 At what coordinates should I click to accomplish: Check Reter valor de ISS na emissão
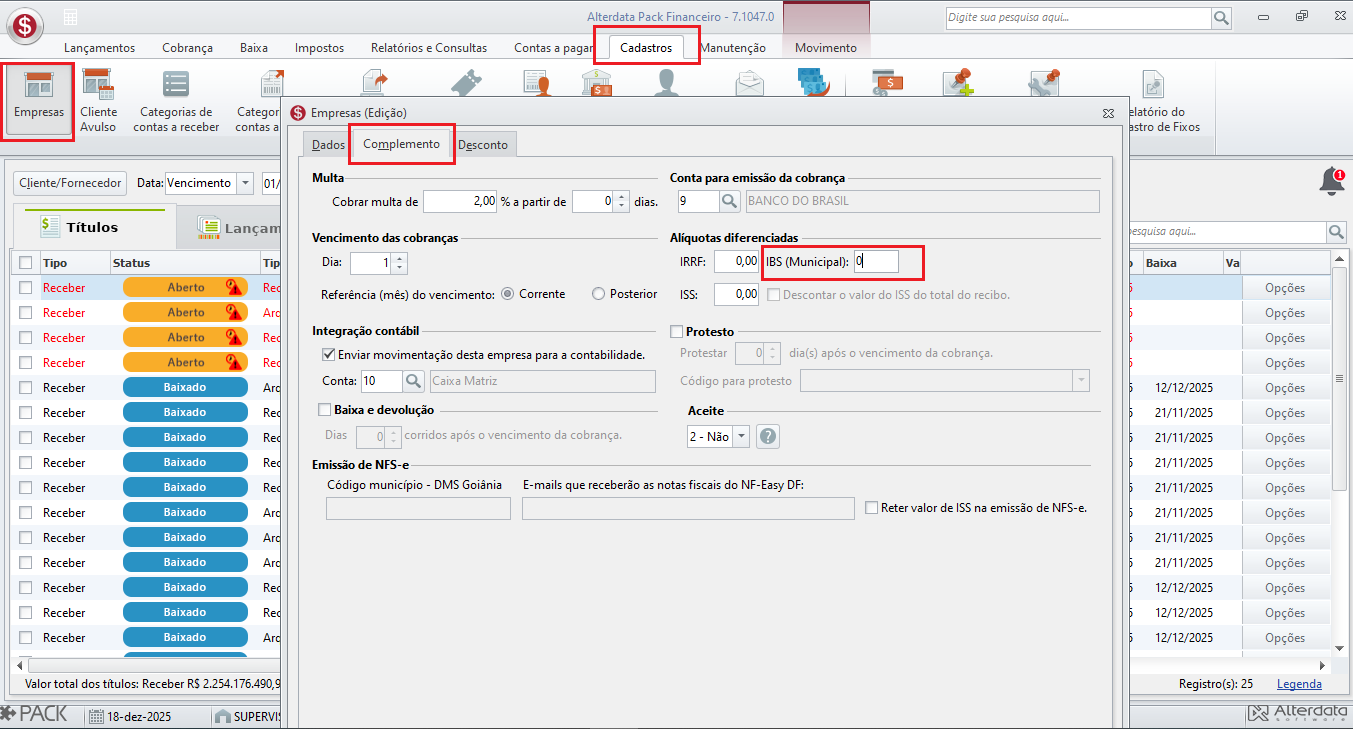[872, 508]
